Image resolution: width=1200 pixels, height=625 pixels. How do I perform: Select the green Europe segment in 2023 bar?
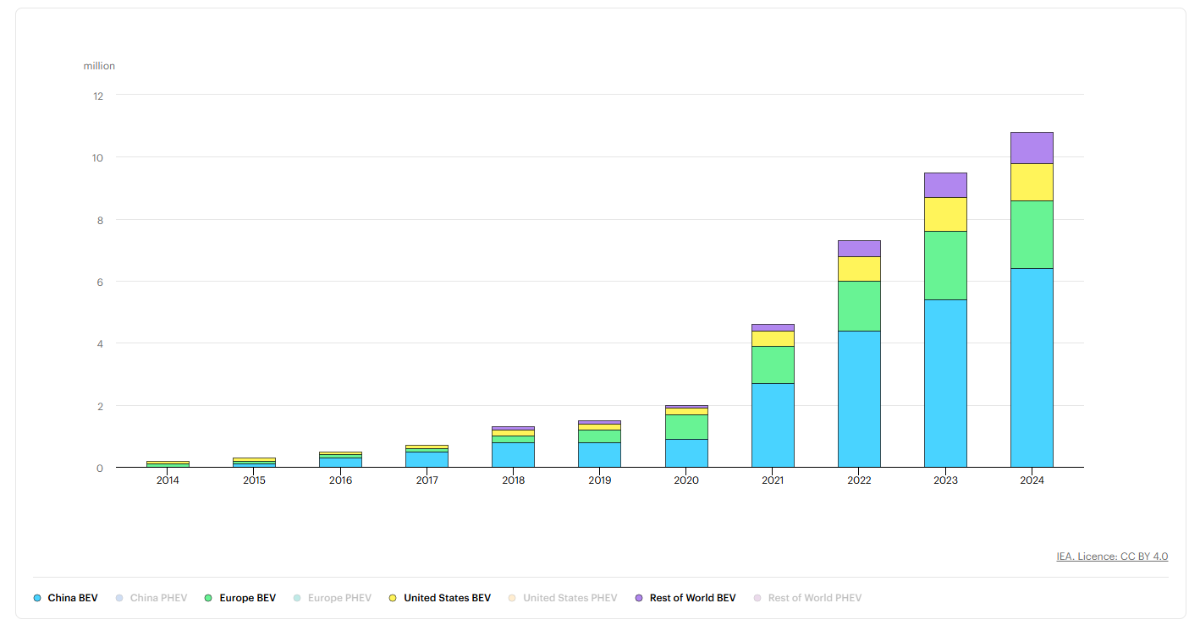pyautogui.click(x=945, y=265)
